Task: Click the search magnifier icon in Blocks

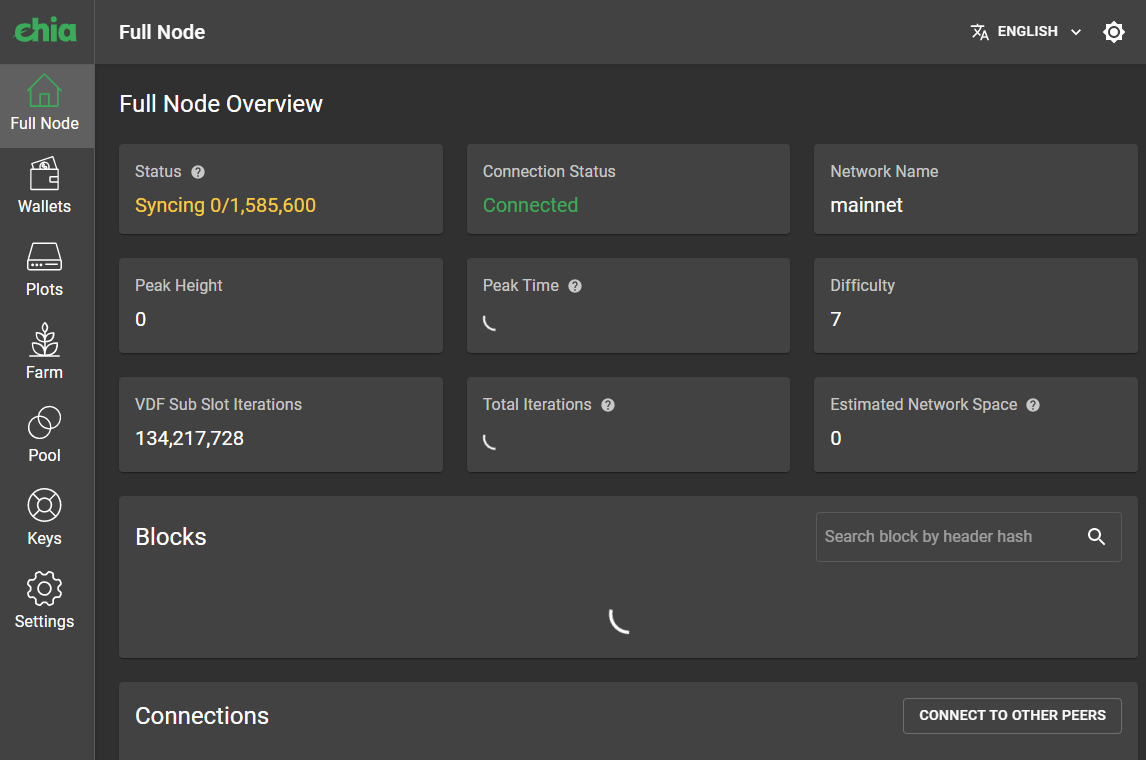Action: click(x=1096, y=536)
